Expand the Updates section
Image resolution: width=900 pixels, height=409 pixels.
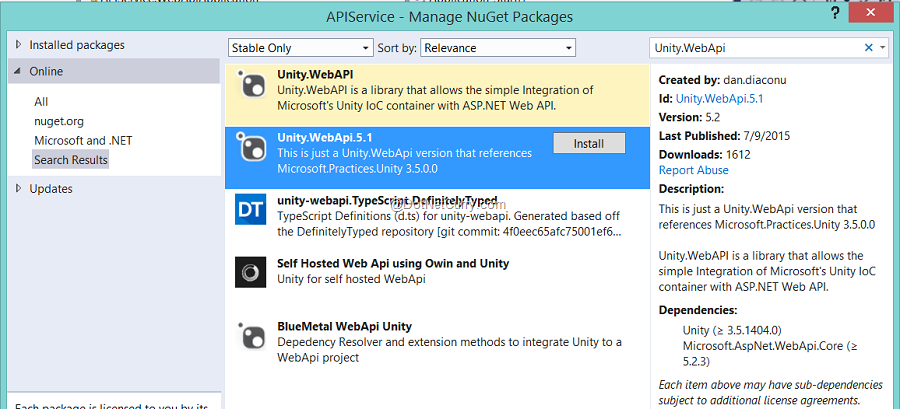pos(18,188)
